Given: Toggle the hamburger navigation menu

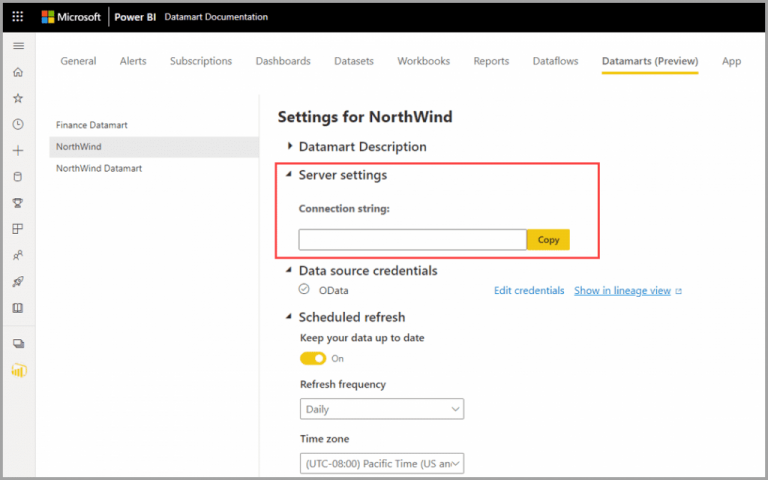Looking at the screenshot, I should coord(19,46).
